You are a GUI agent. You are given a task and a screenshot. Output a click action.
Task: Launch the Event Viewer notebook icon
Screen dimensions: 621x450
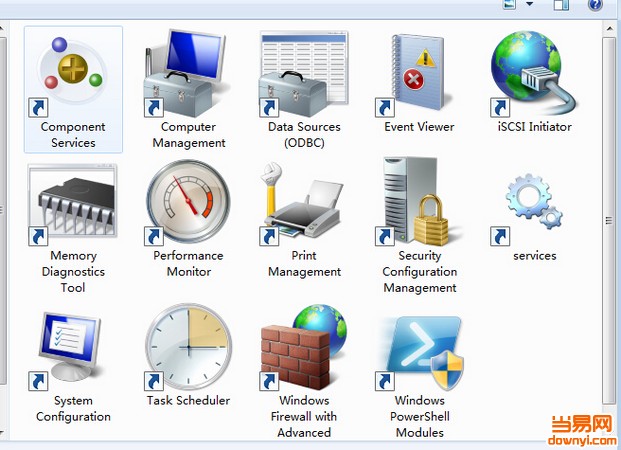(x=415, y=74)
